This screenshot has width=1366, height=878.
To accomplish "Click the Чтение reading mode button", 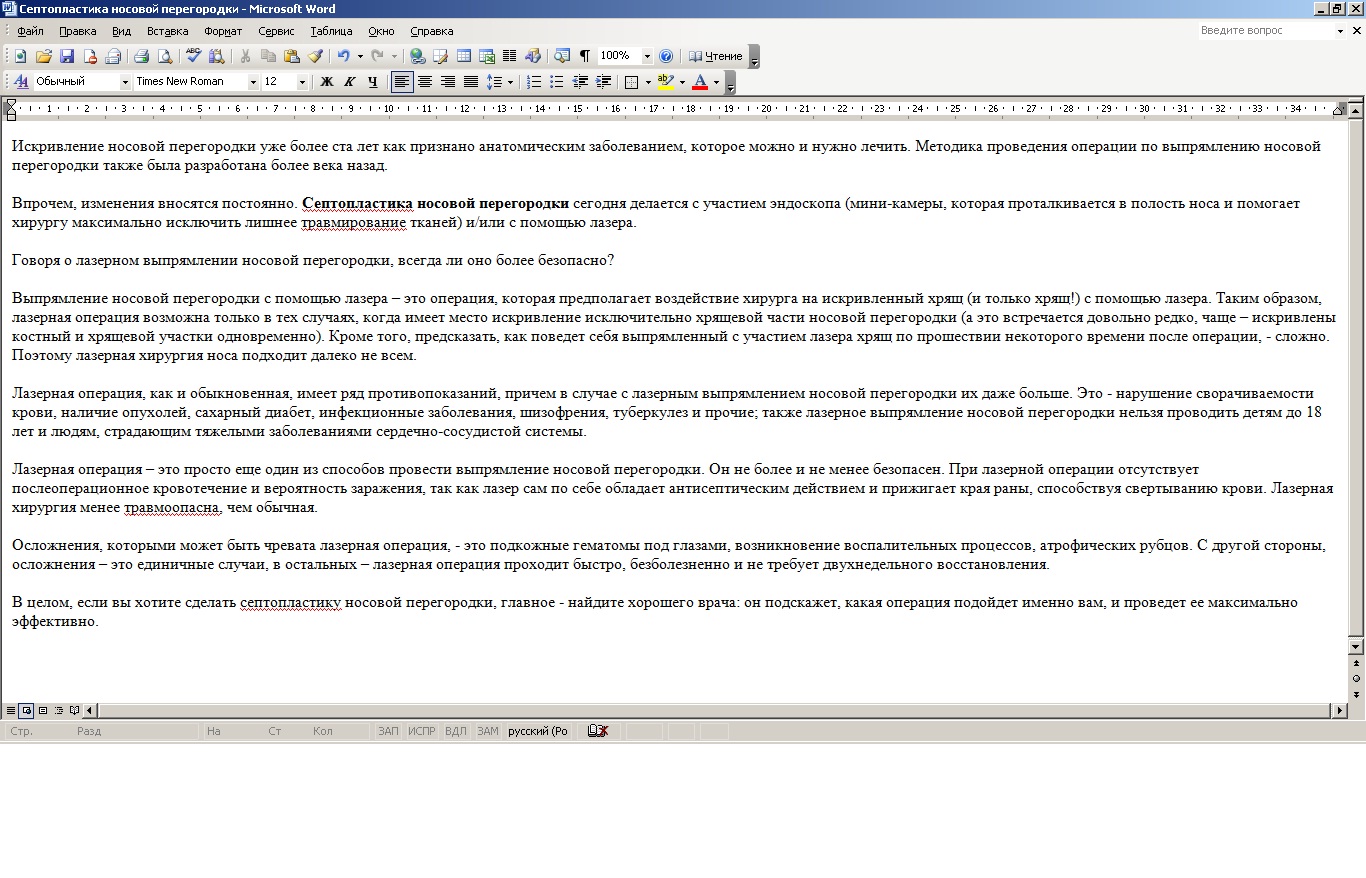I will (x=716, y=56).
